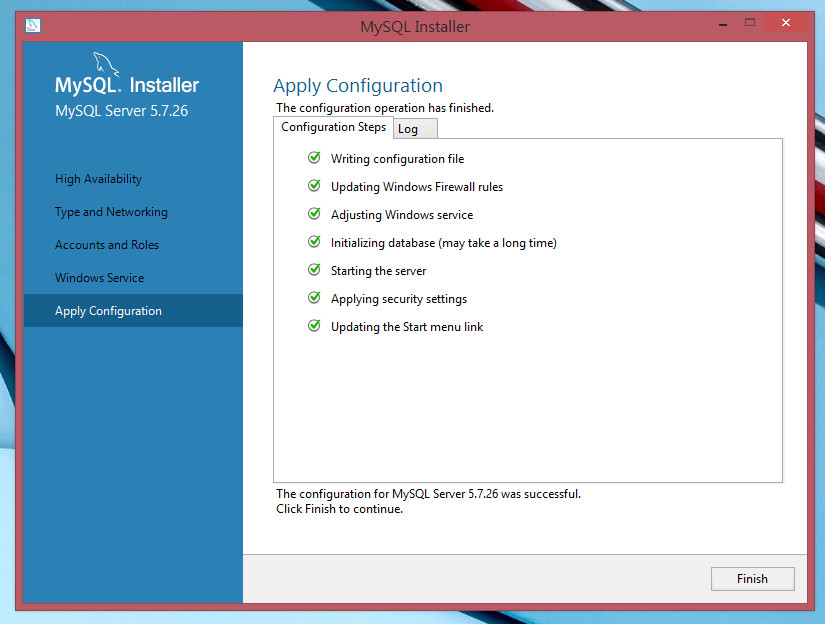825x624 pixels.
Task: Open High Availability step in sidebar
Action: (x=98, y=179)
